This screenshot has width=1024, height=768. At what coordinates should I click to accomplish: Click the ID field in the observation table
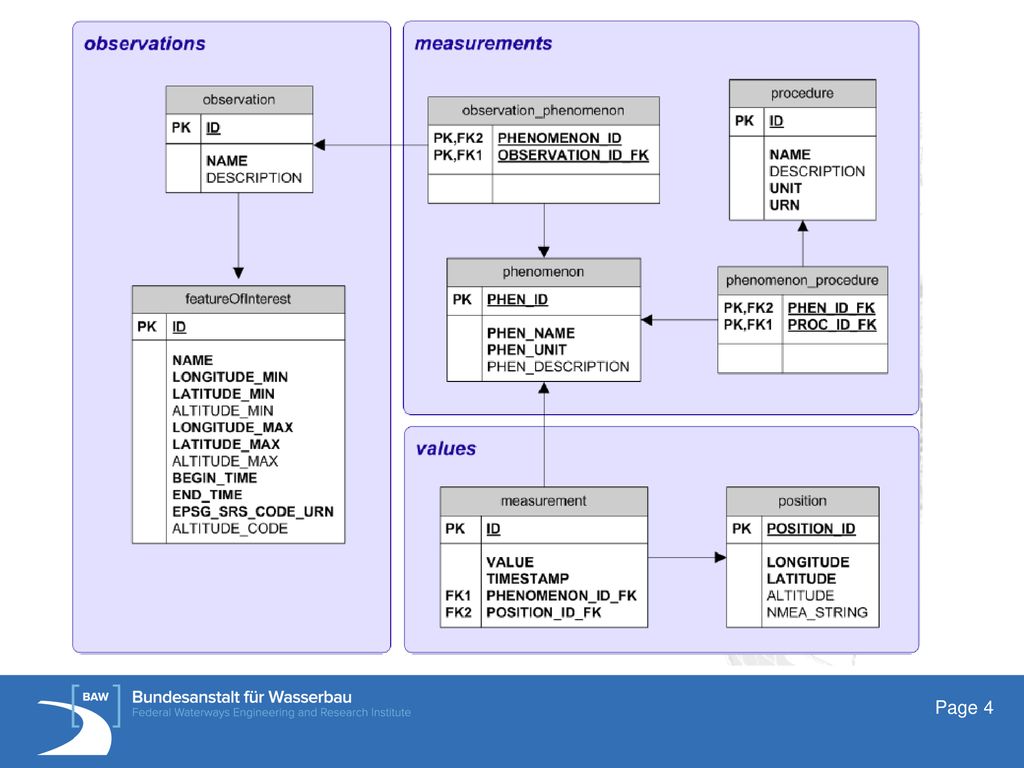point(214,128)
